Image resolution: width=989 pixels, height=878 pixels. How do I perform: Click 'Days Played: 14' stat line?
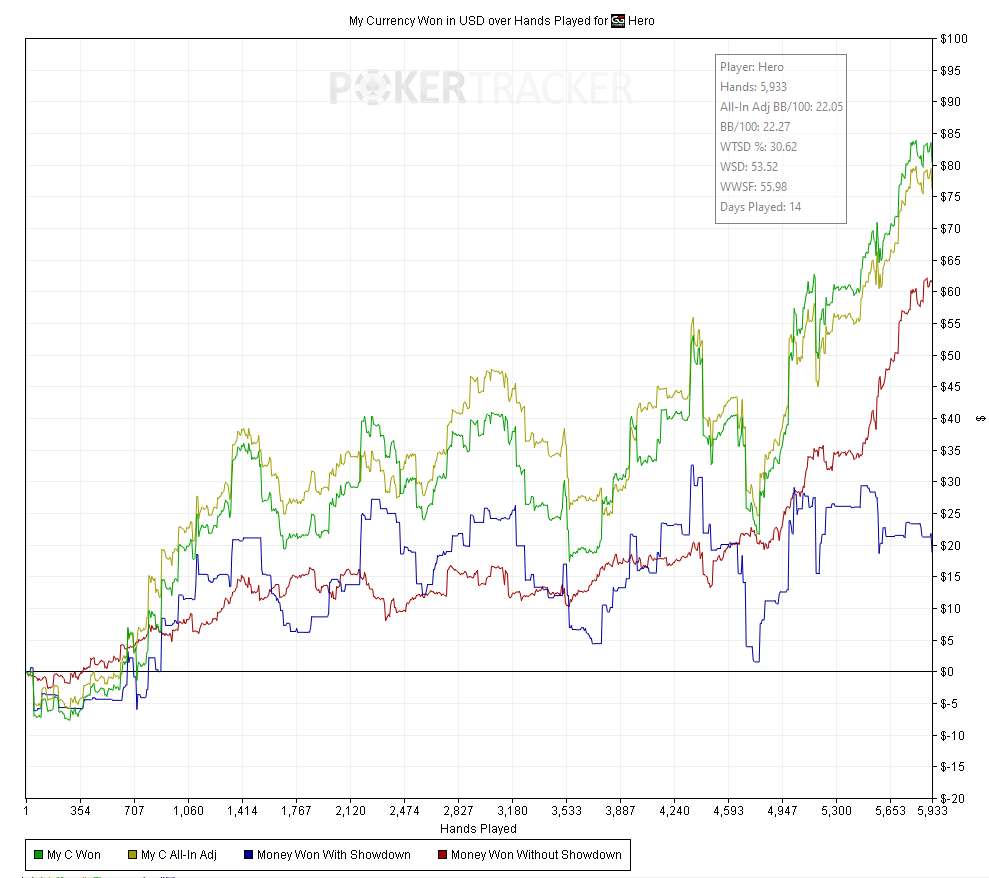click(761, 207)
